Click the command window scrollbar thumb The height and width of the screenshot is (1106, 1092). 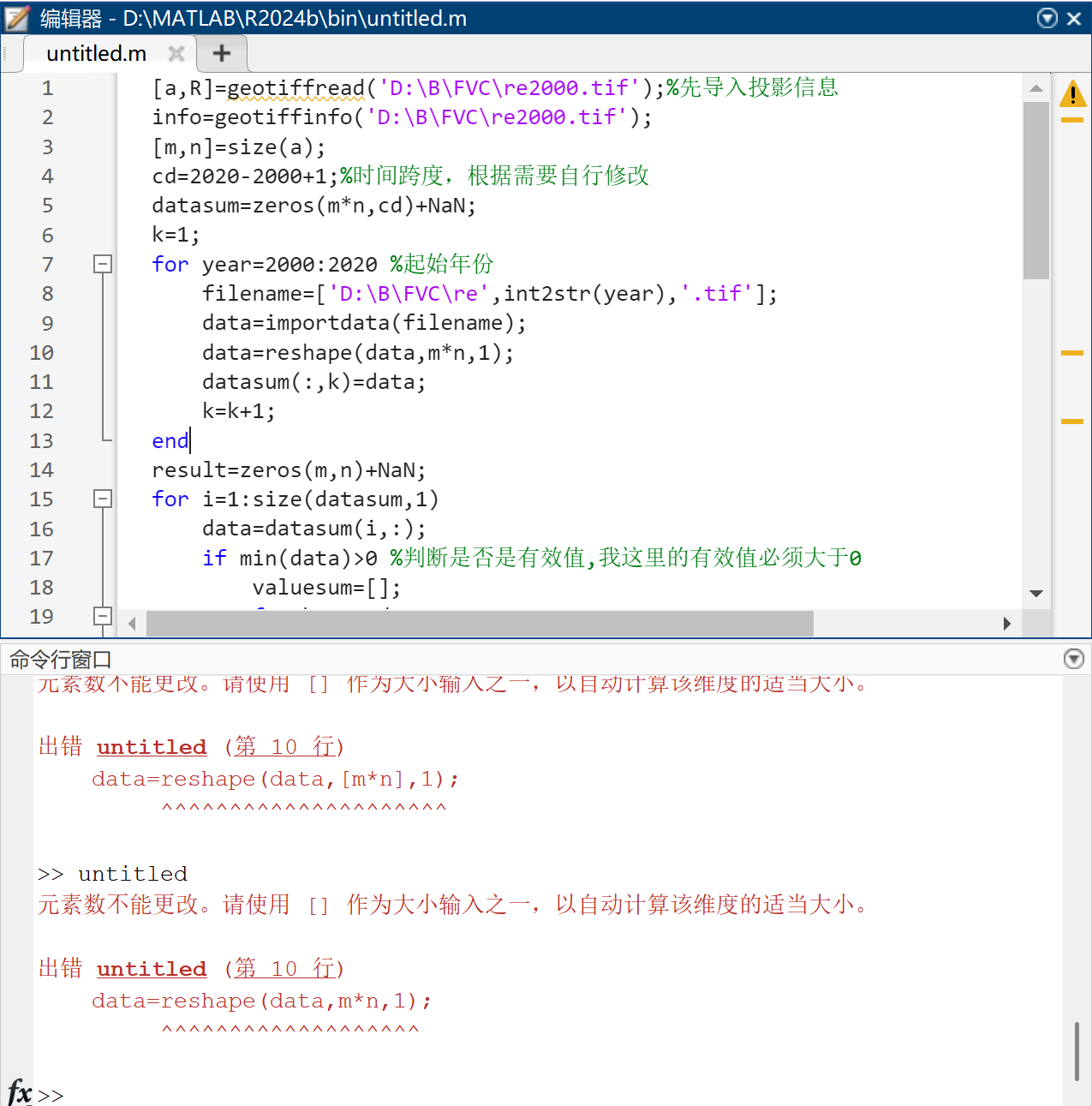[x=1077, y=1051]
